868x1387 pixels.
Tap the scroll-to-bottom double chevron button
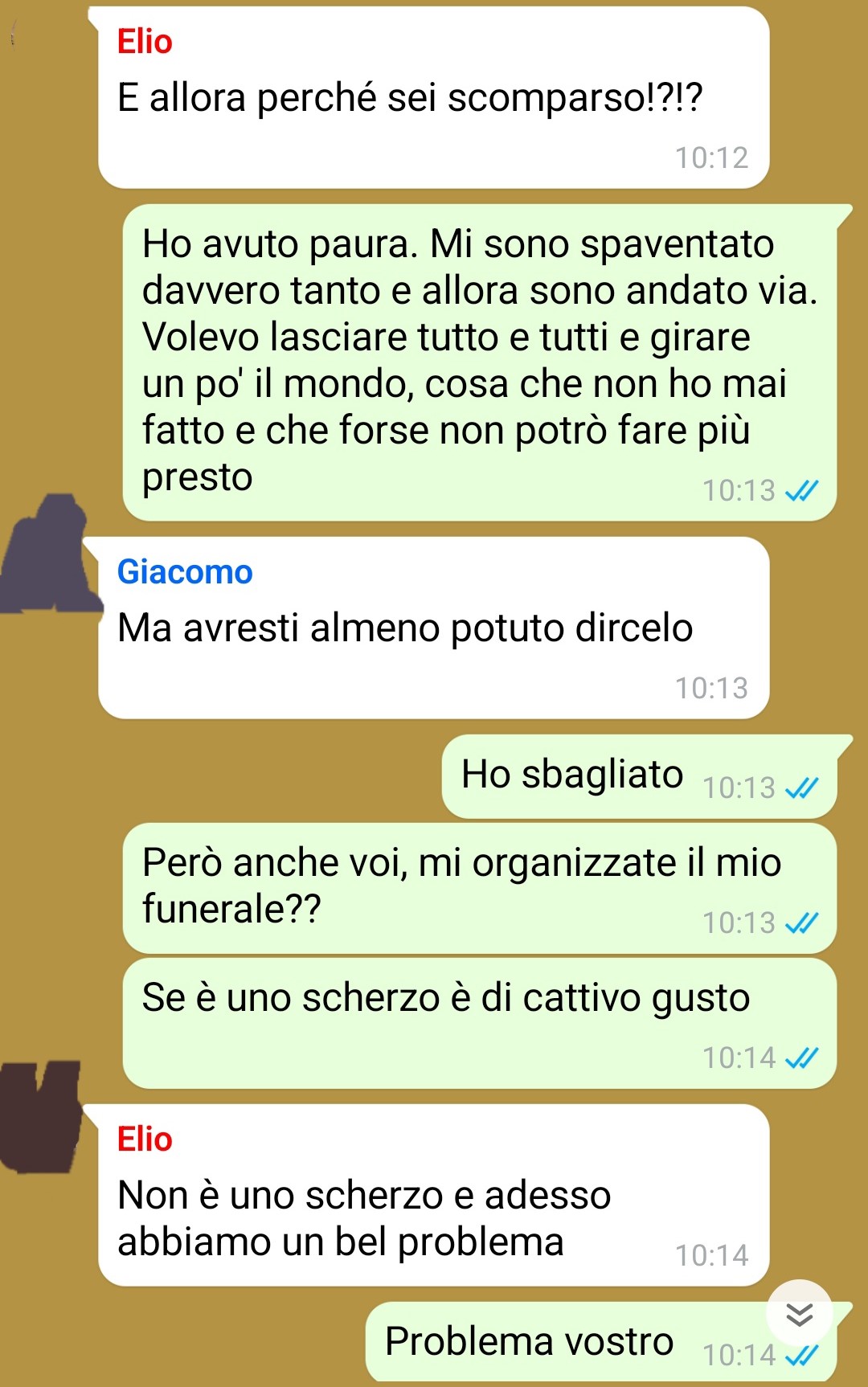click(x=799, y=1315)
